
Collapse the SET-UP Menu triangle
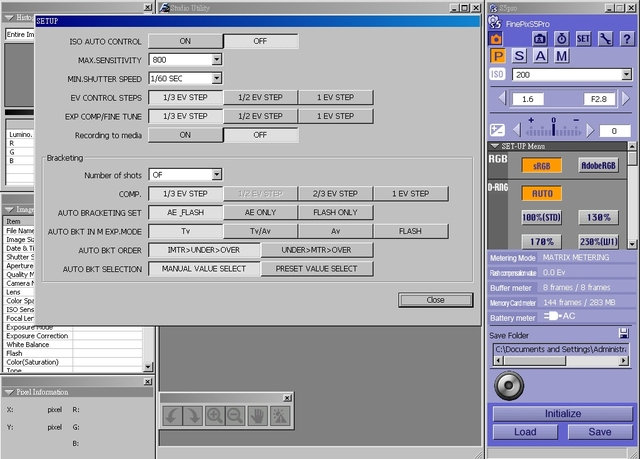coord(495,146)
